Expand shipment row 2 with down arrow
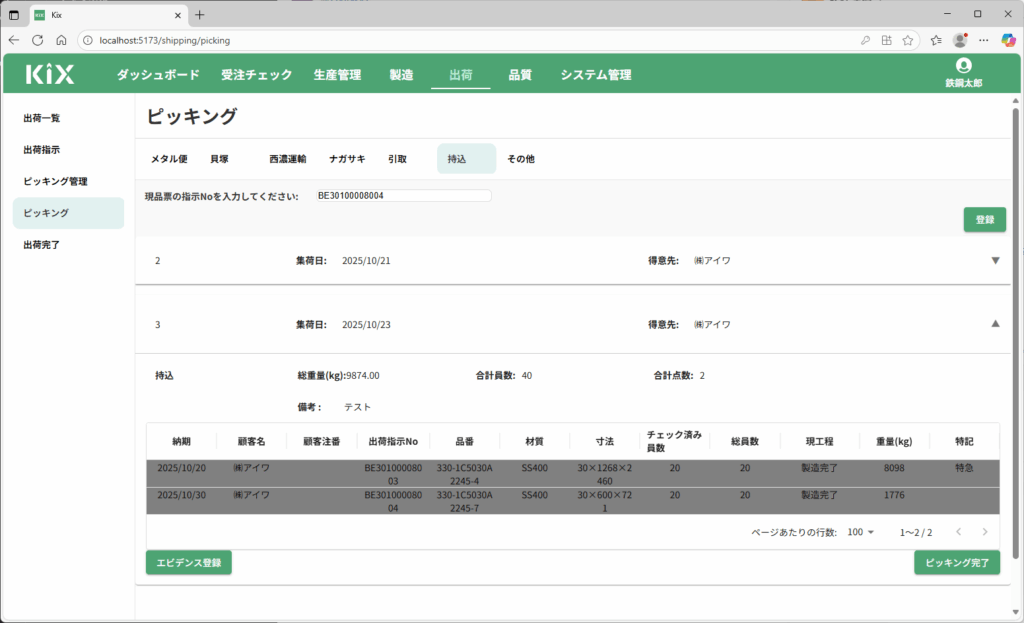The width and height of the screenshot is (1024, 623). [x=994, y=261]
